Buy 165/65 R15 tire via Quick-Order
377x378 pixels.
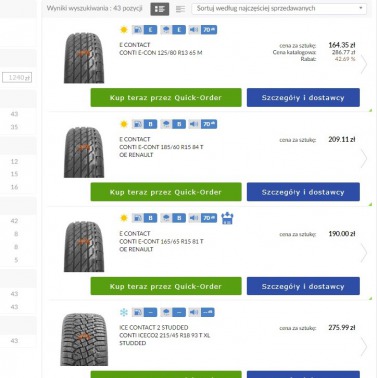click(166, 286)
